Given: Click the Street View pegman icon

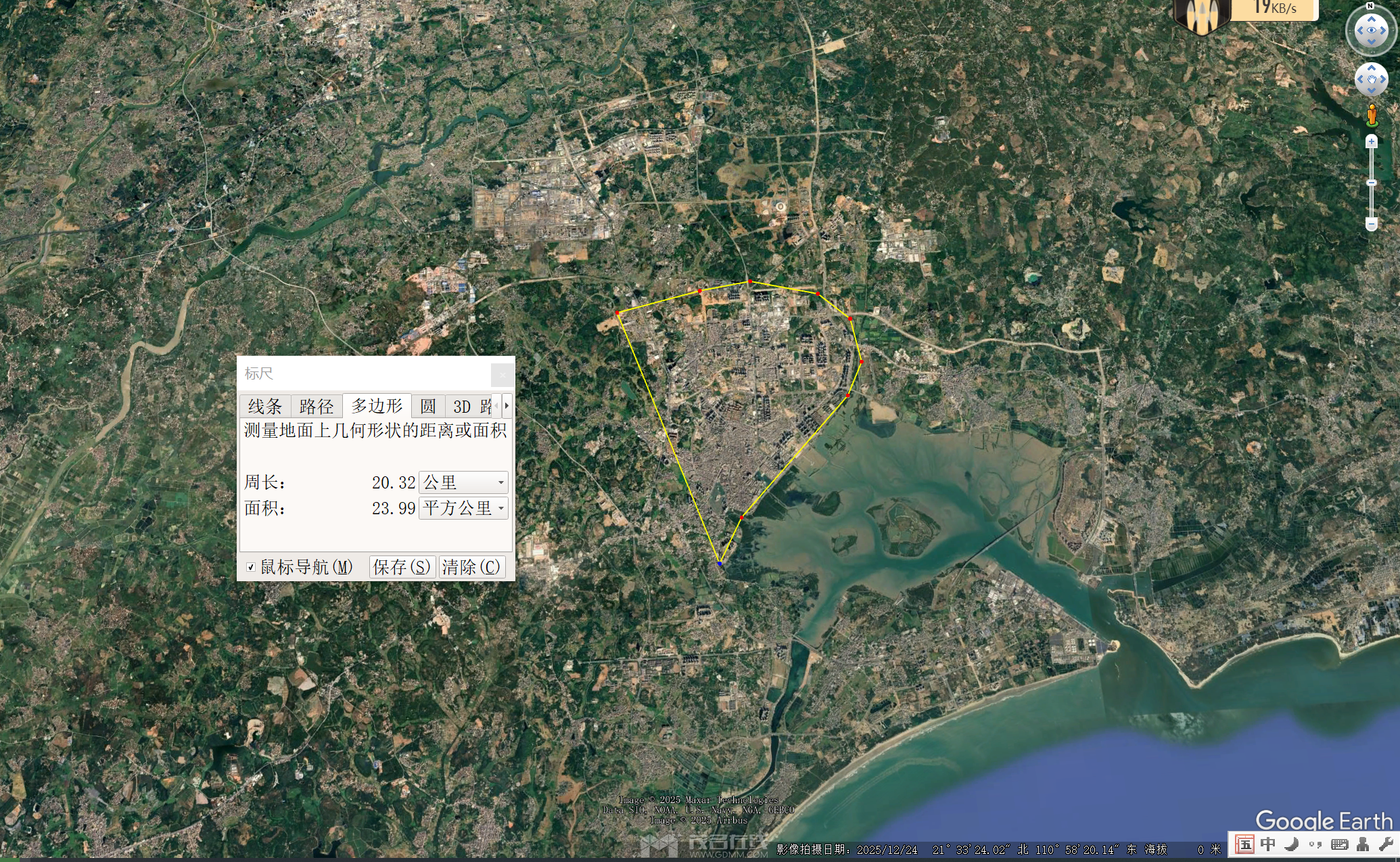Looking at the screenshot, I should pyautogui.click(x=1372, y=115).
